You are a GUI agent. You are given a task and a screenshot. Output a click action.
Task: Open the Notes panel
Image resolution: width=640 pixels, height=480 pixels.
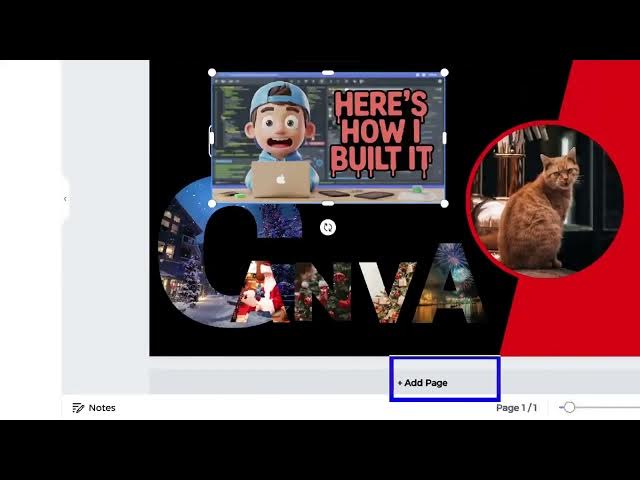click(x=94, y=408)
